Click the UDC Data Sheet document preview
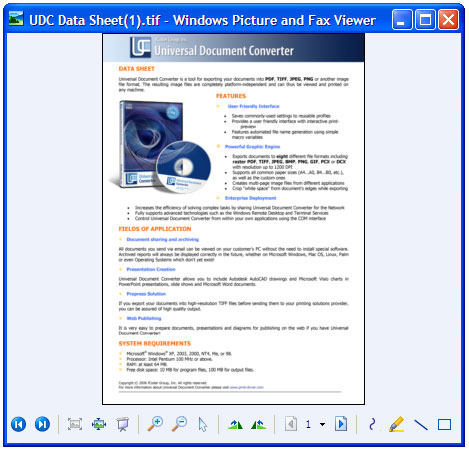 234,219
